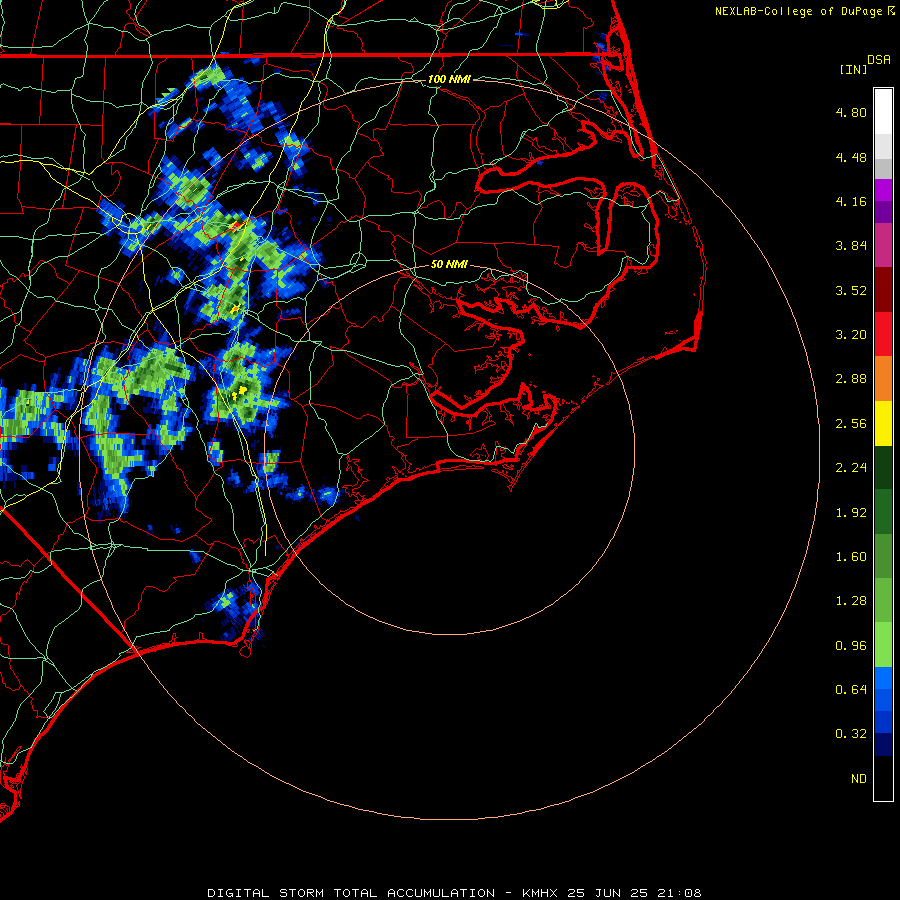This screenshot has width=900, height=900.
Task: Click the light green legend swatch
Action: (883, 646)
